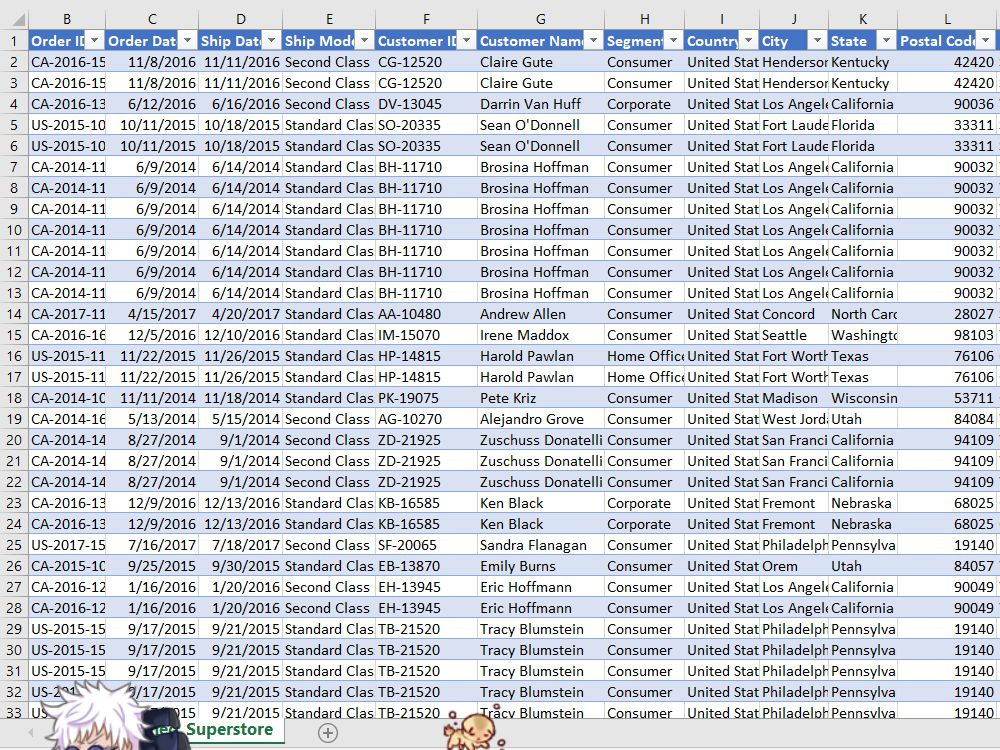
Task: Click the Alejandro Grove customer name cell
Action: tap(541, 419)
